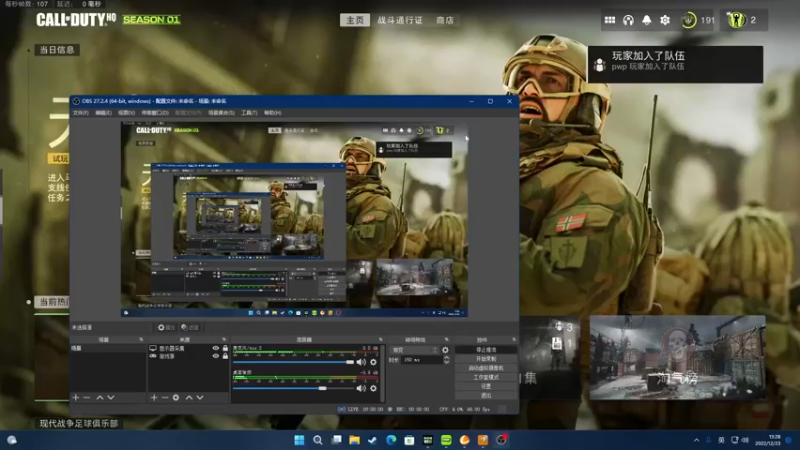Open Microsoft Store from taskbar

point(409,440)
